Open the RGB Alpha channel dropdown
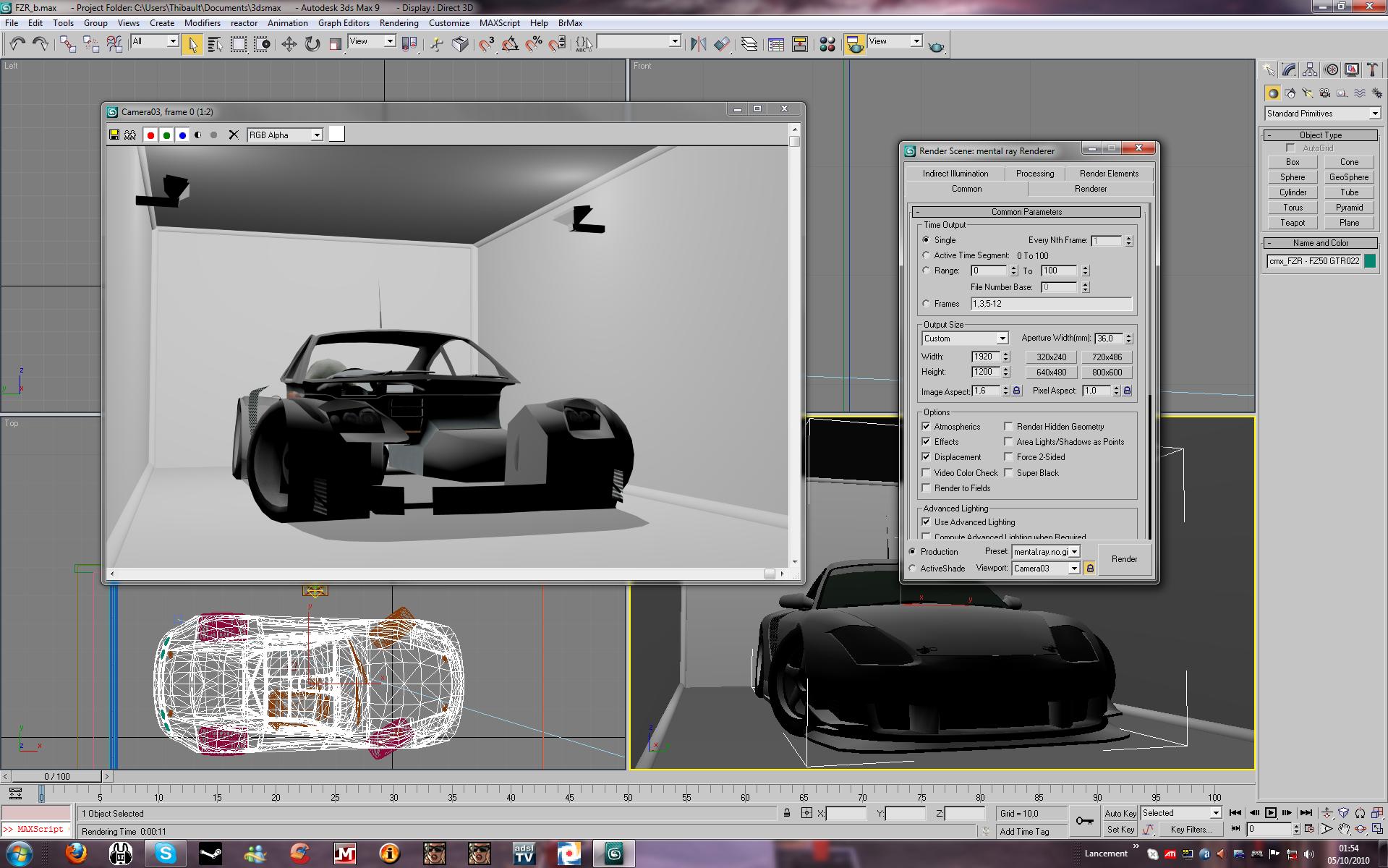The height and width of the screenshot is (868, 1388). [316, 135]
